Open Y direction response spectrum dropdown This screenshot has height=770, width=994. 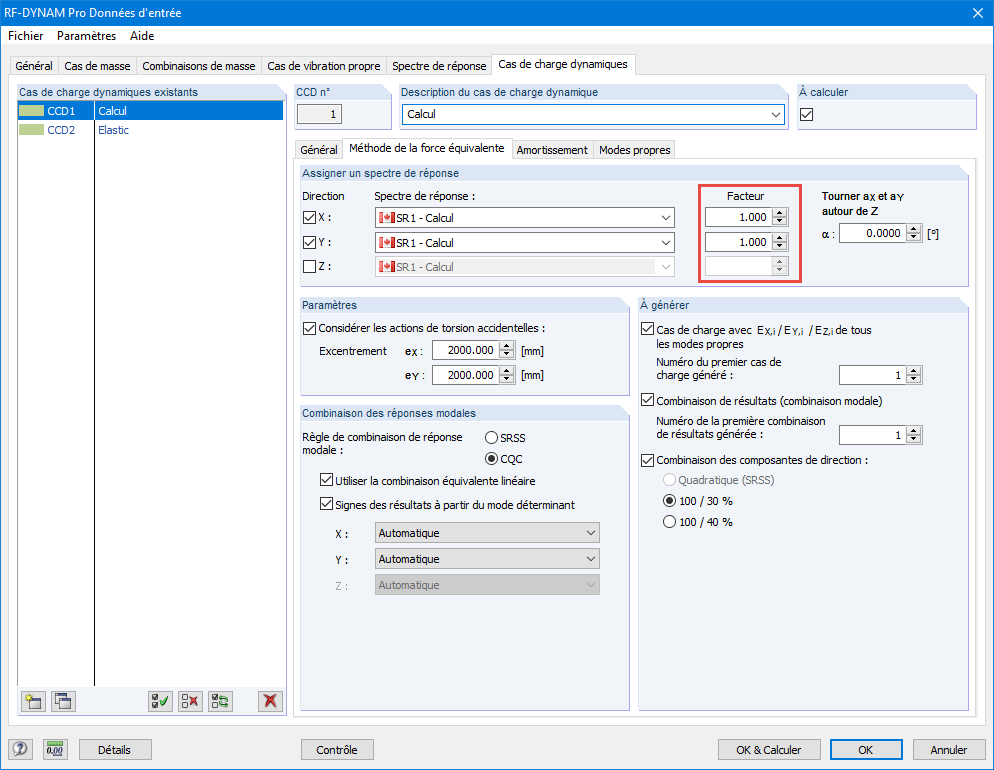point(524,243)
